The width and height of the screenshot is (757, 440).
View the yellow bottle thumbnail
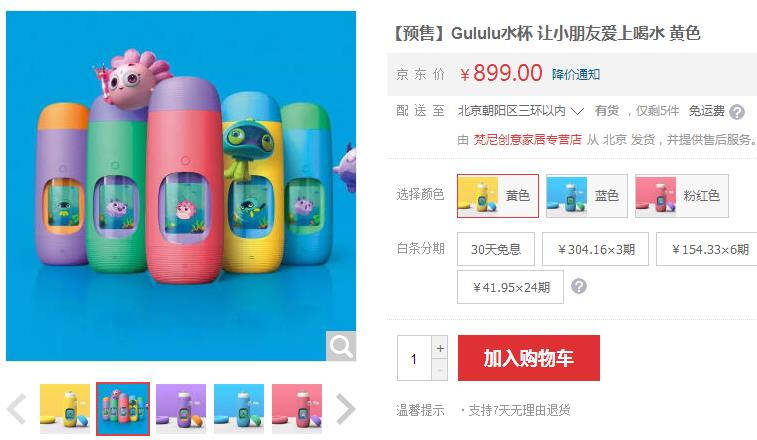tap(65, 409)
